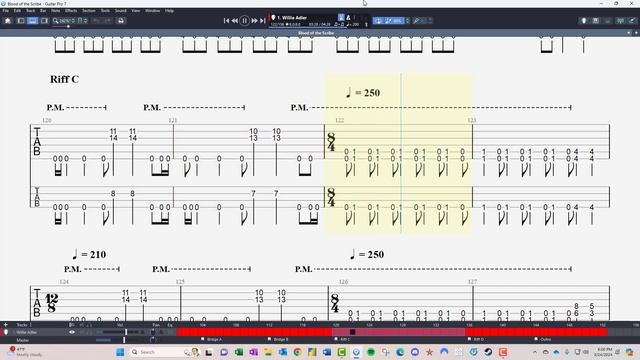Click the Home button in the toolbar
The image size is (640, 360).
[7, 20]
